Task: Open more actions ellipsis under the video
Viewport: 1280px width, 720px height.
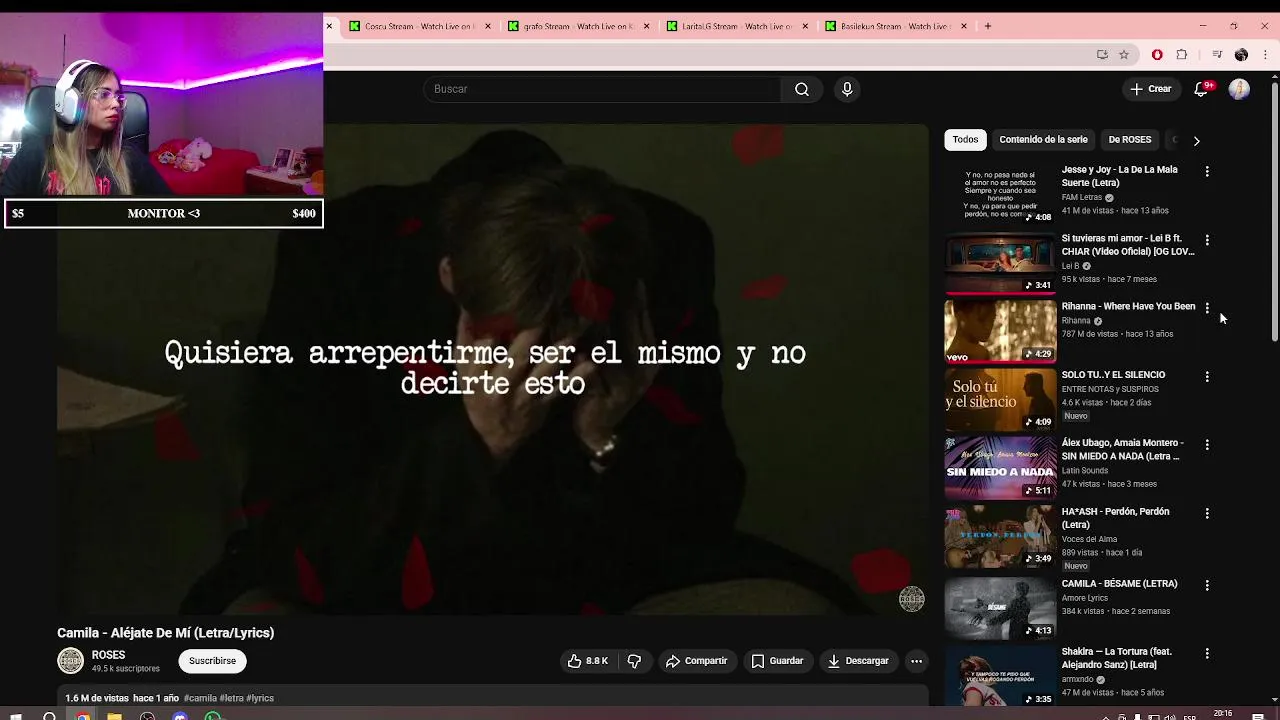Action: 916,661
